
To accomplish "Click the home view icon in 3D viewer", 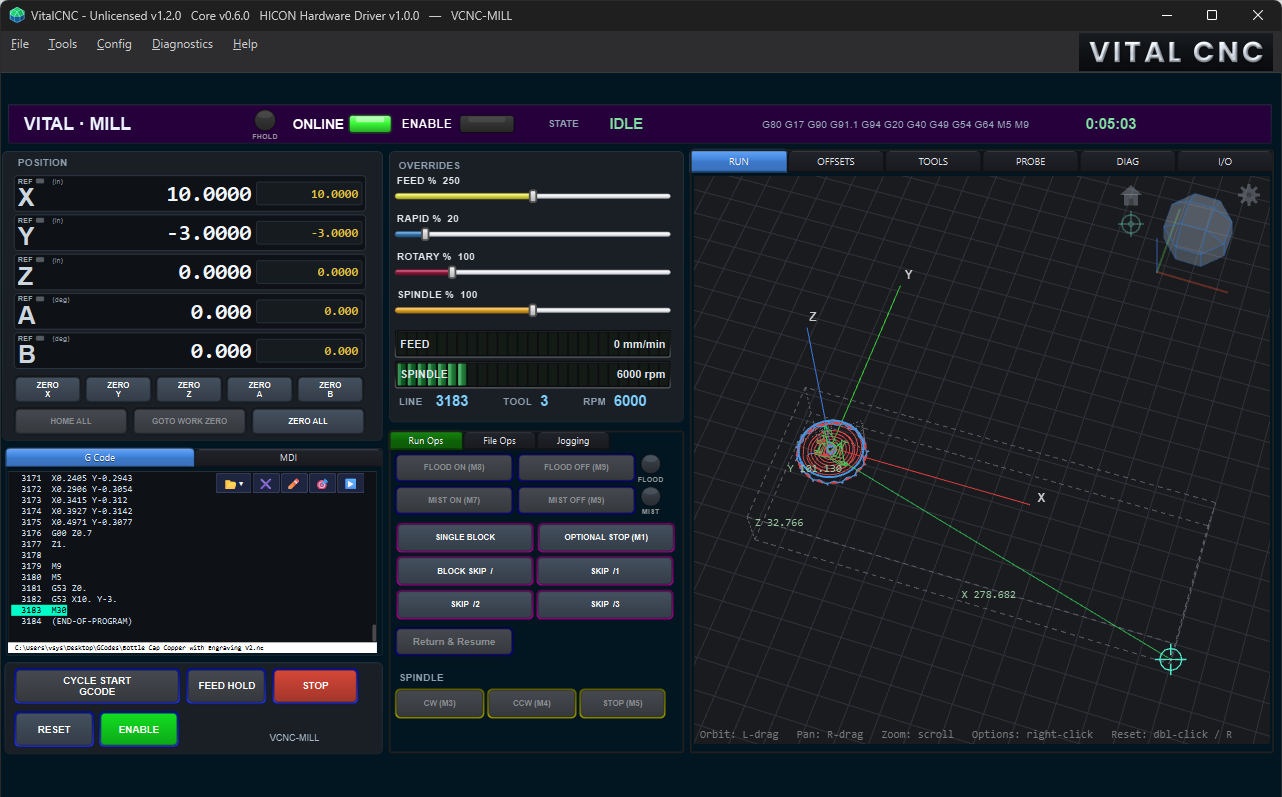I will [1131, 195].
